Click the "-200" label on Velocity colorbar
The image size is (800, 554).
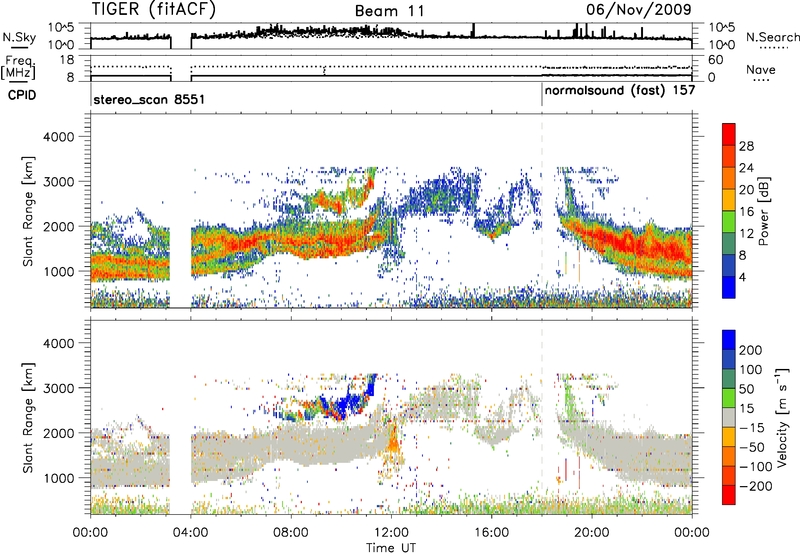(756, 486)
